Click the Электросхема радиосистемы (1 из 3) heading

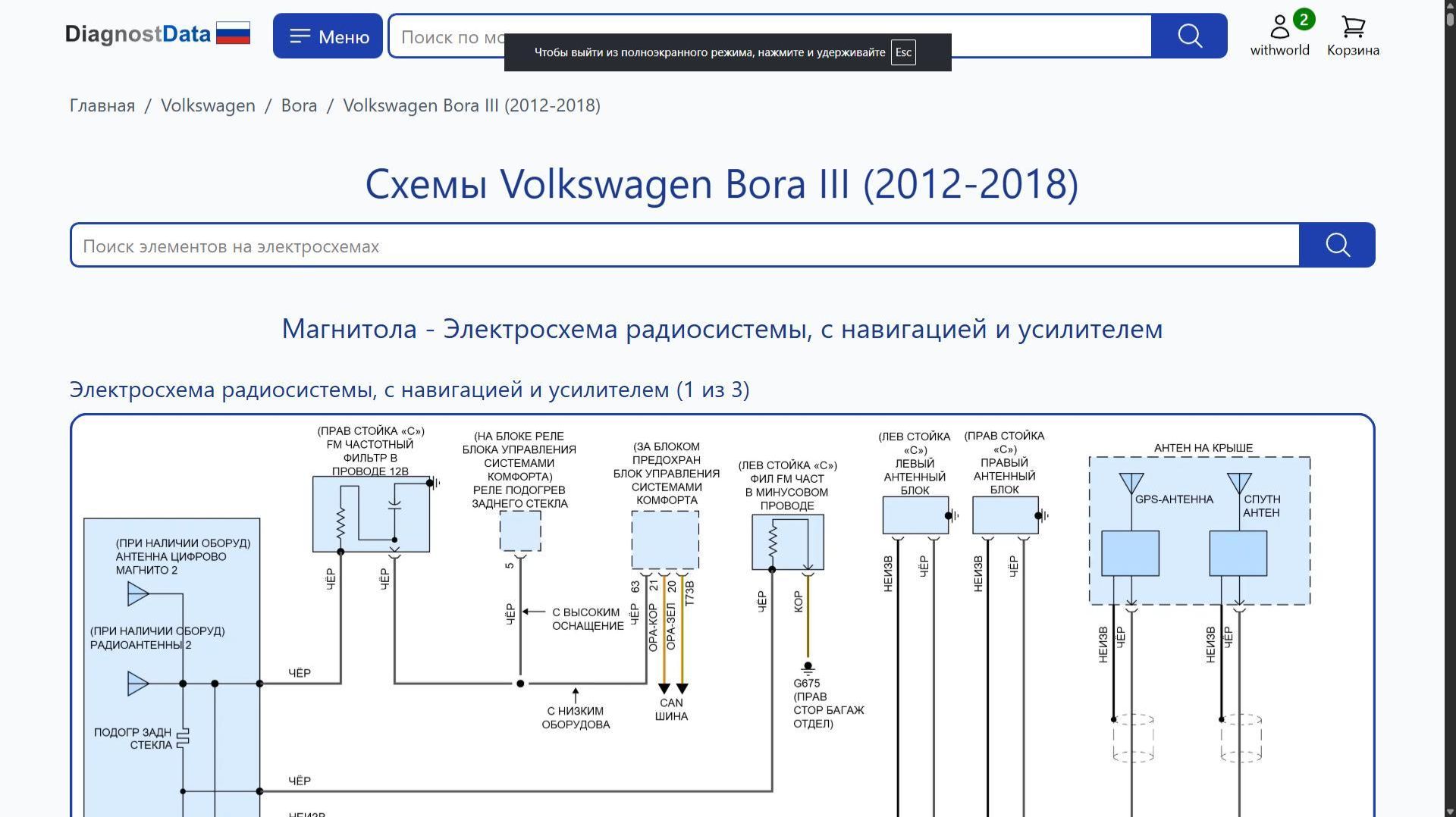(x=409, y=390)
